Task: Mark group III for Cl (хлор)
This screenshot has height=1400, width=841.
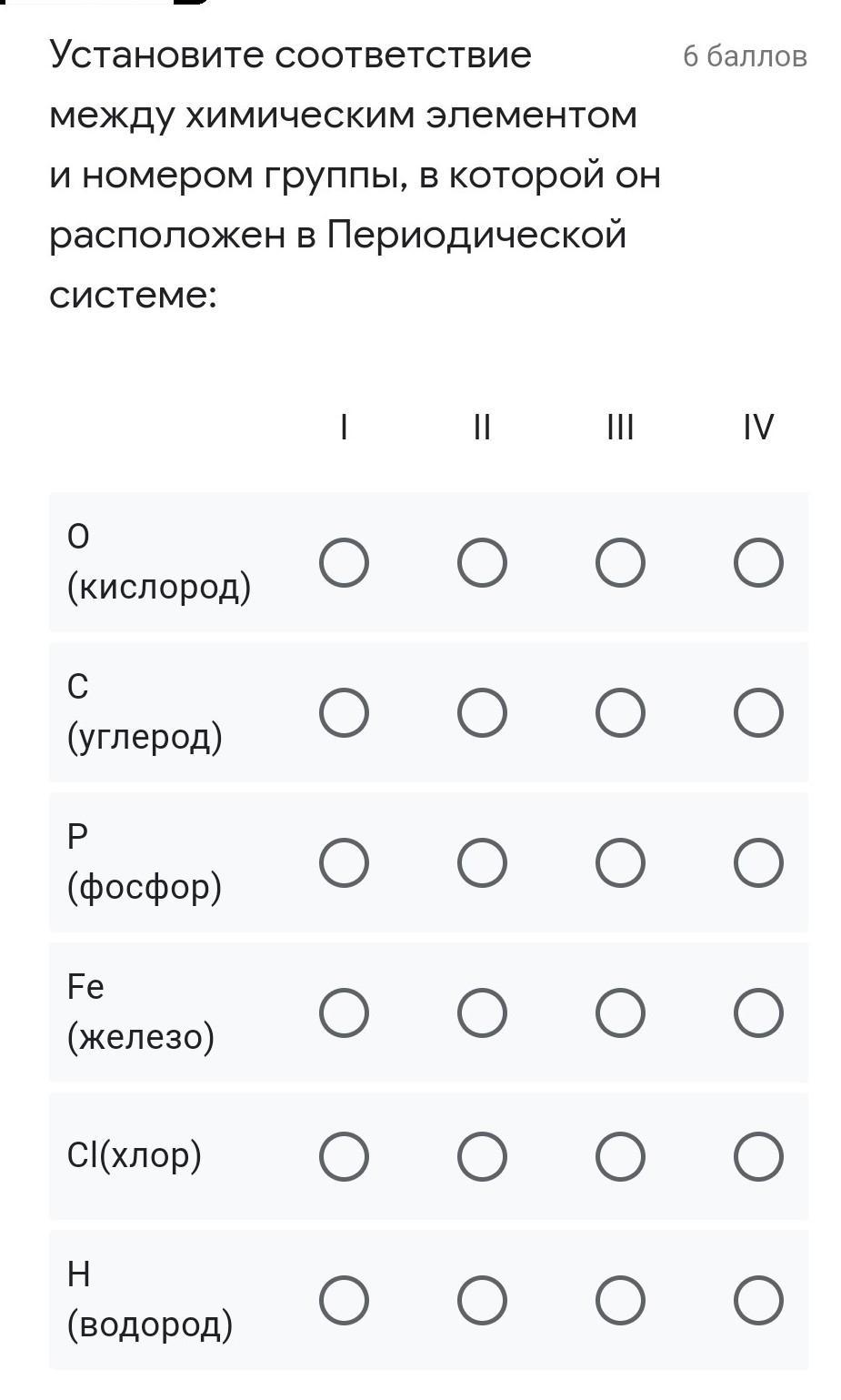Action: click(620, 1156)
